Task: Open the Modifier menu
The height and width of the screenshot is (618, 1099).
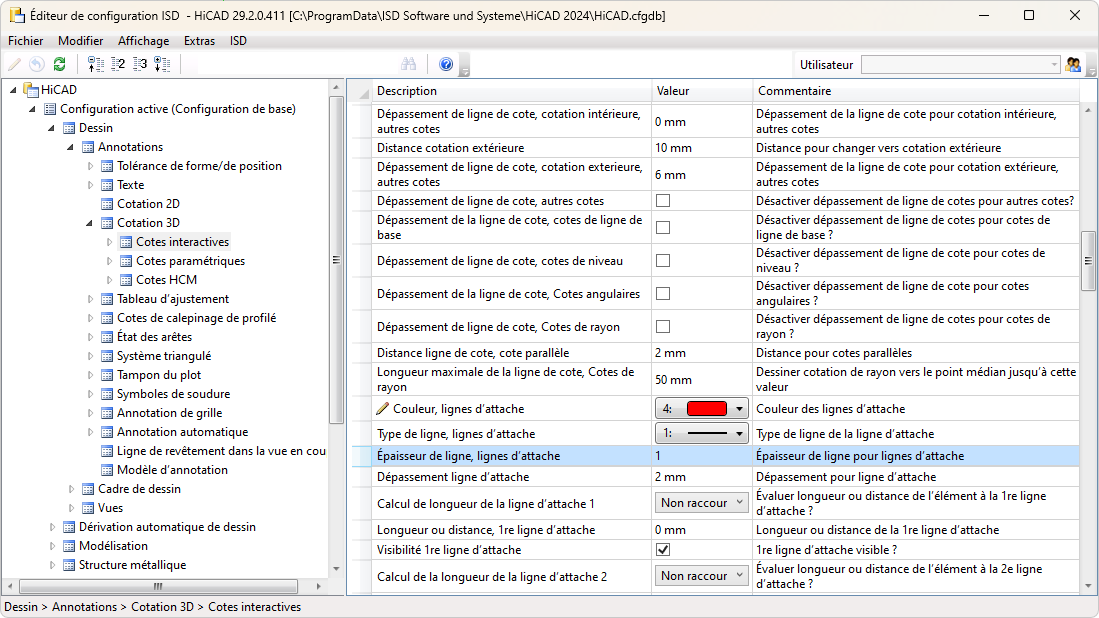Action: (x=81, y=41)
